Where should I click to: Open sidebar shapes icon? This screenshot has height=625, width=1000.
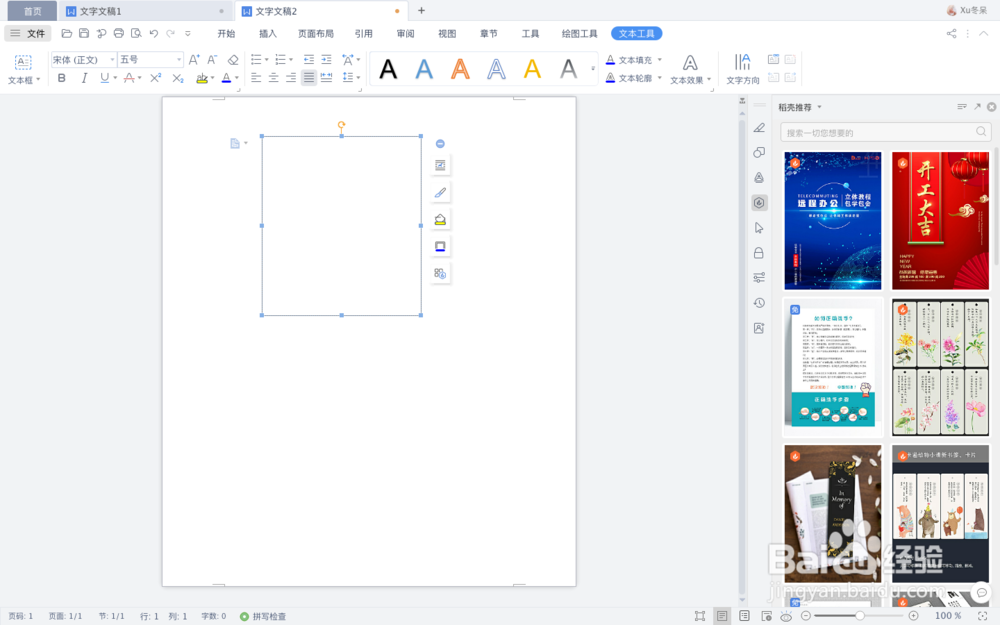coord(759,152)
